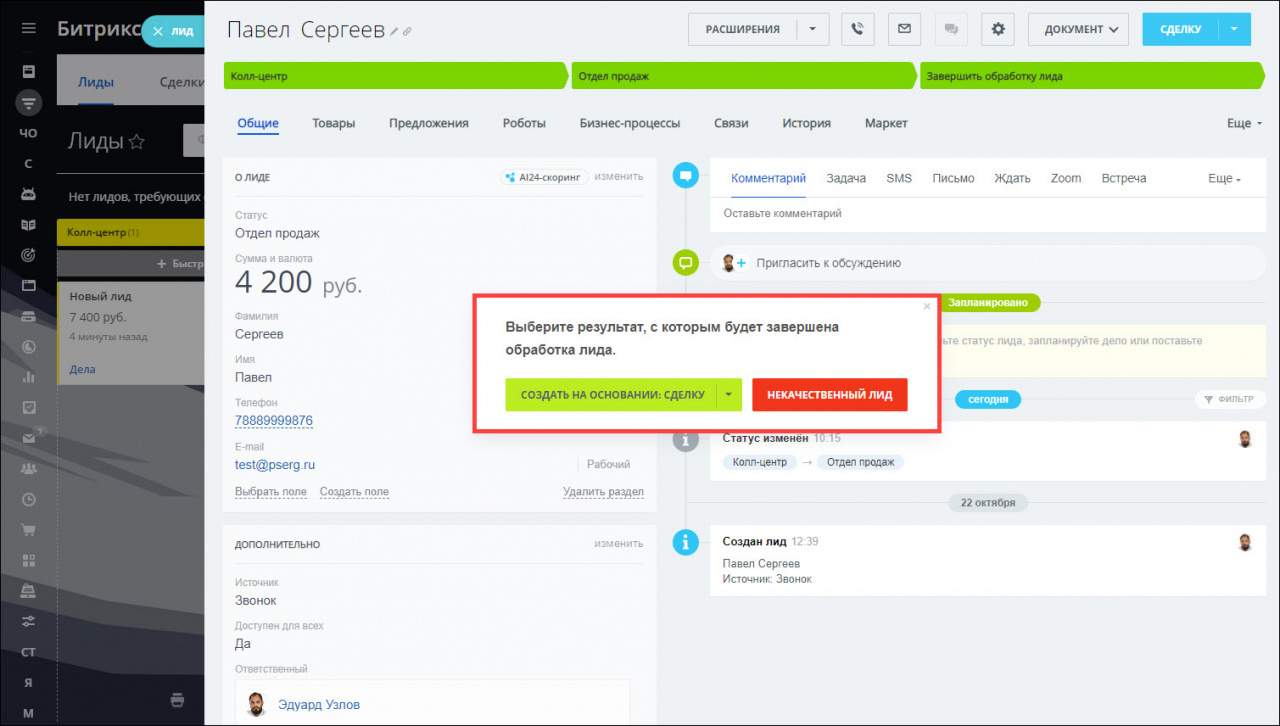
Task: Click the Некачественный лид button
Action: pyautogui.click(x=829, y=395)
